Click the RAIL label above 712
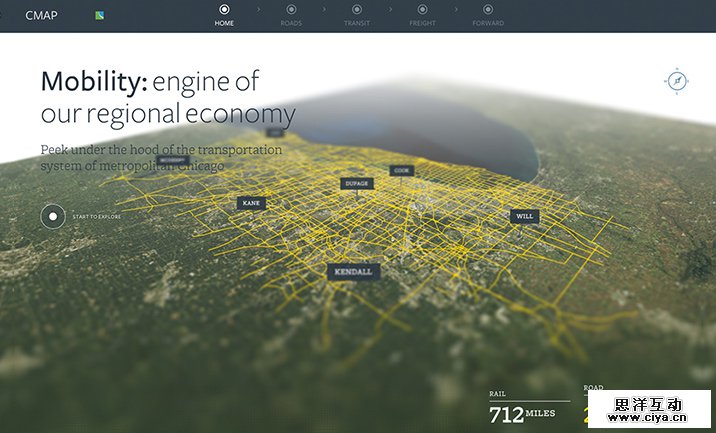 point(497,394)
